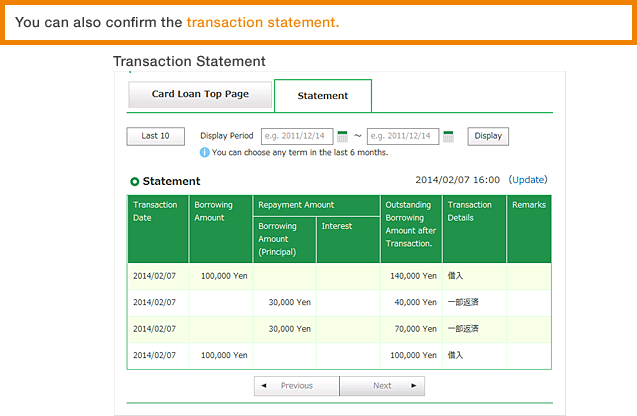Click the Display button

tap(488, 136)
